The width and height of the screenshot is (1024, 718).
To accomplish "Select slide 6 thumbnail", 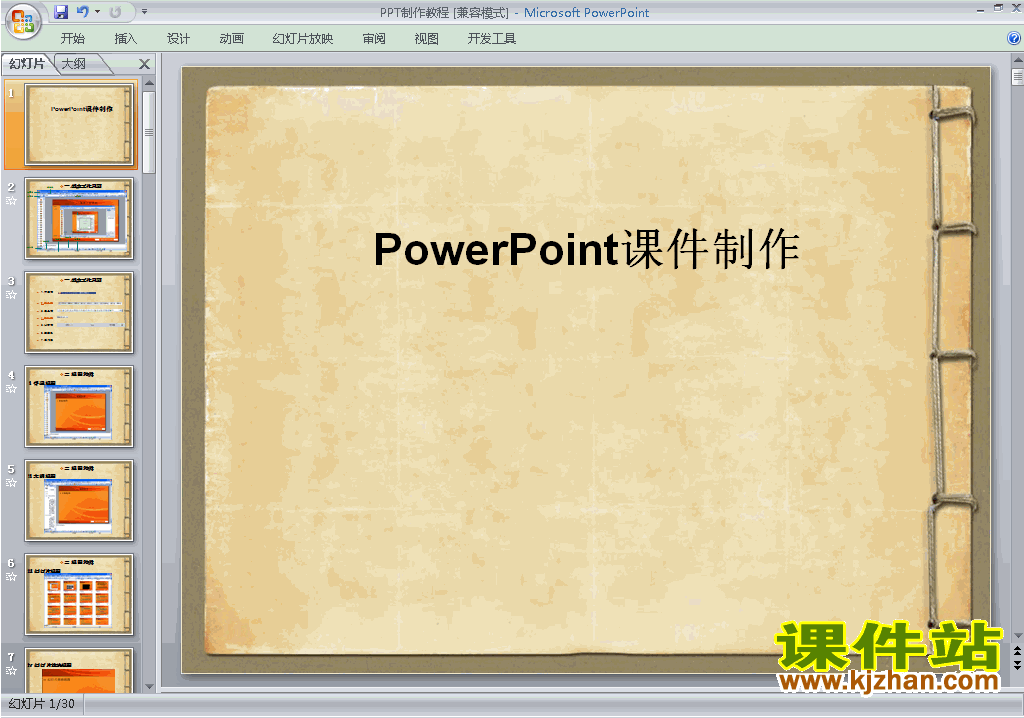I will point(79,595).
